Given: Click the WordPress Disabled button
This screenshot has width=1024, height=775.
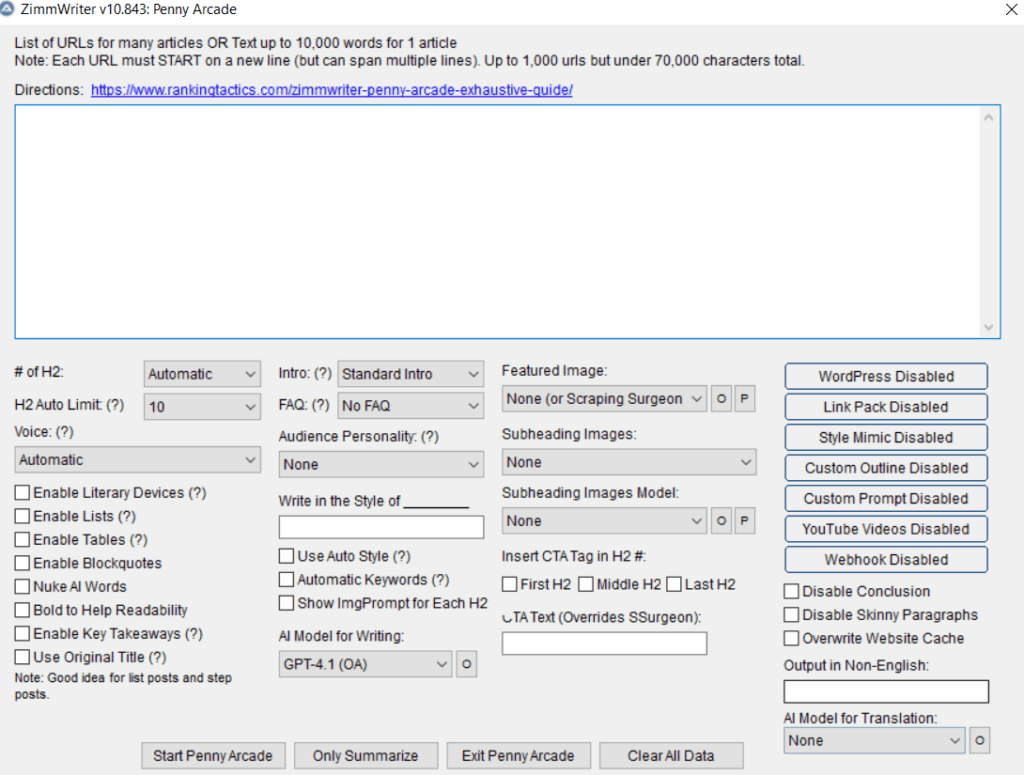Looking at the screenshot, I should click(886, 377).
